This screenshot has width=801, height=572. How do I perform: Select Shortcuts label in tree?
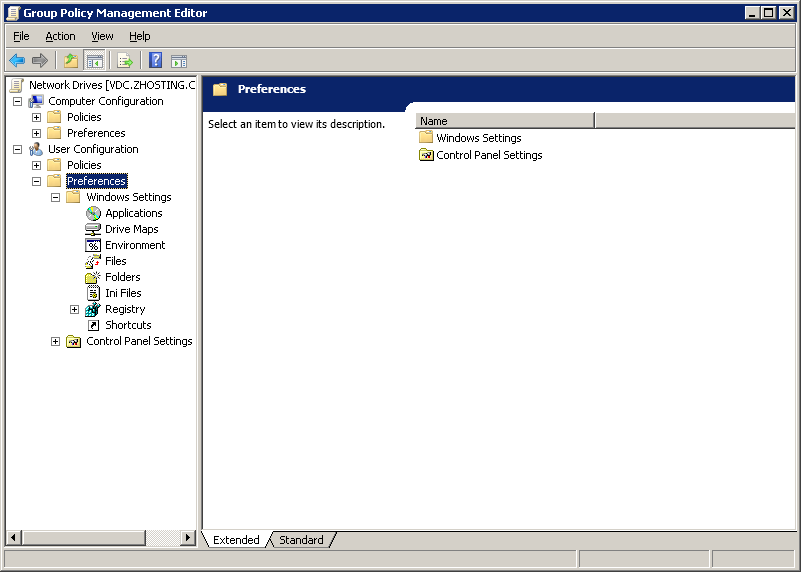pos(128,325)
